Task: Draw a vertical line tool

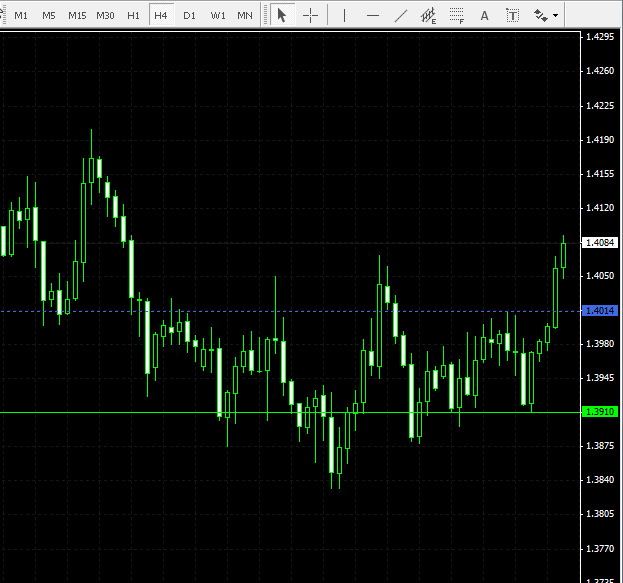Action: click(x=344, y=15)
